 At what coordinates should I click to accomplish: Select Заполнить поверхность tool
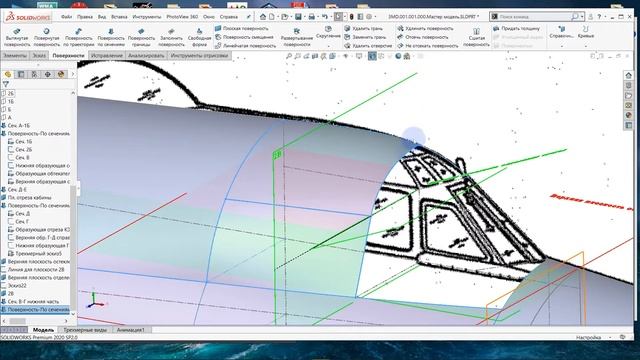tap(171, 37)
